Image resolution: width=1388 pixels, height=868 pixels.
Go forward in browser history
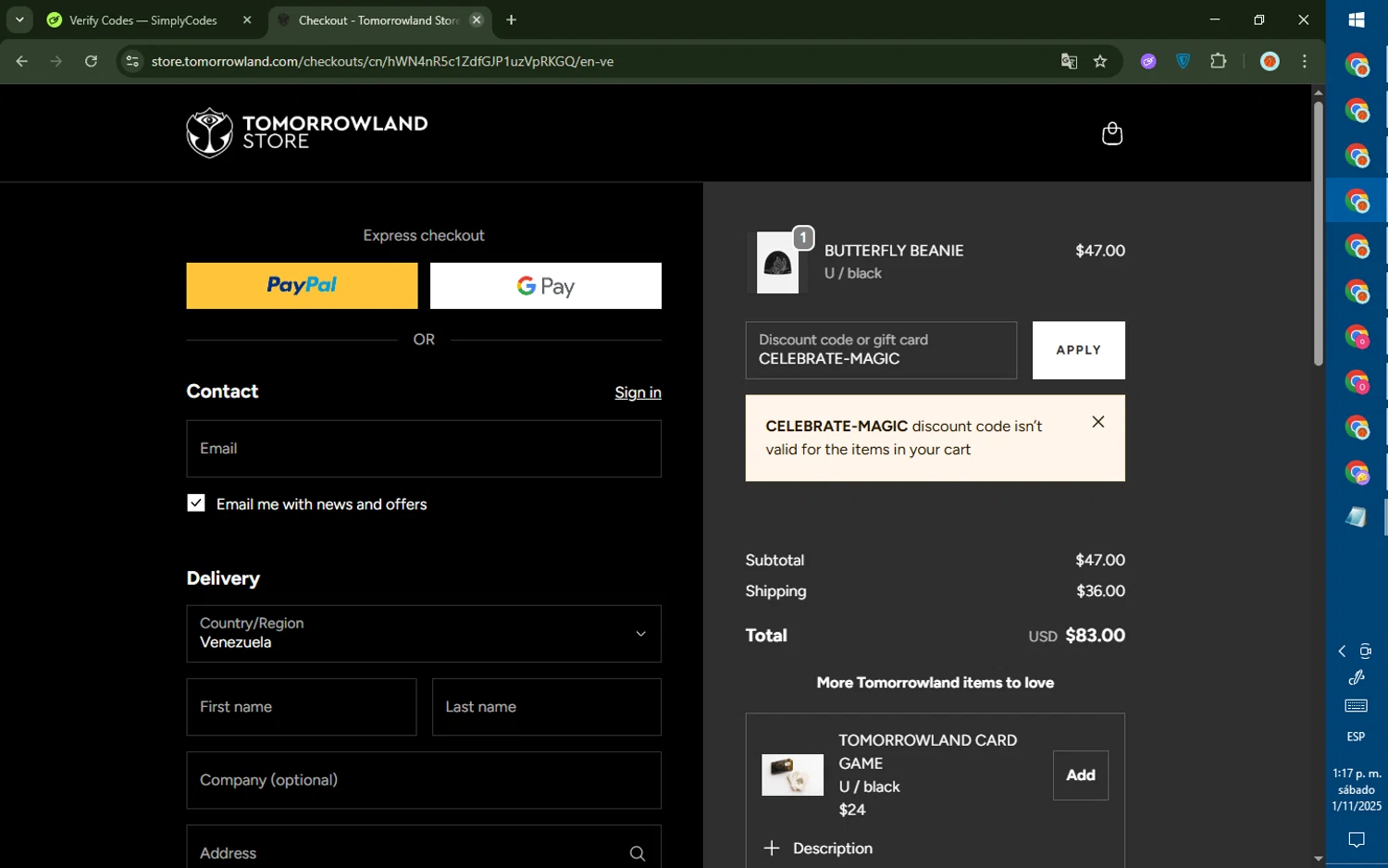[x=56, y=61]
